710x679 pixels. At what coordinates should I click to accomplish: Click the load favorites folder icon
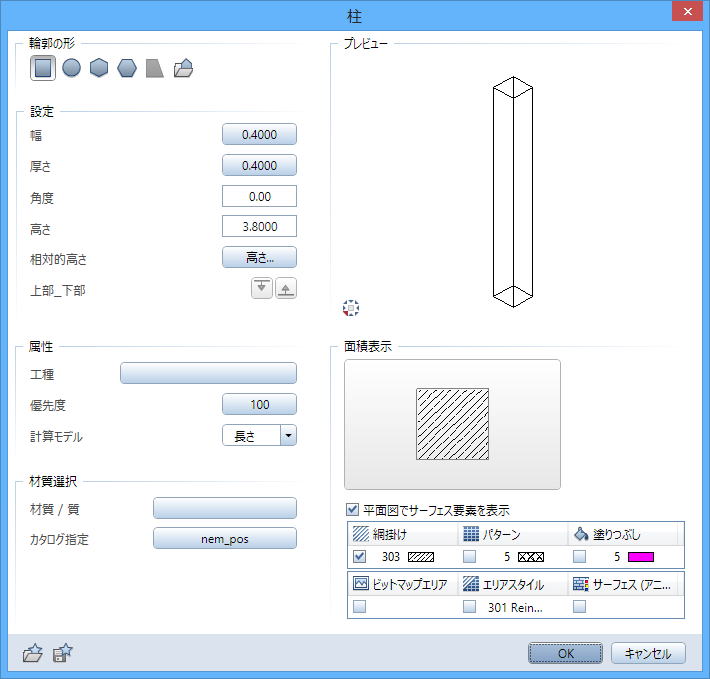tap(33, 653)
